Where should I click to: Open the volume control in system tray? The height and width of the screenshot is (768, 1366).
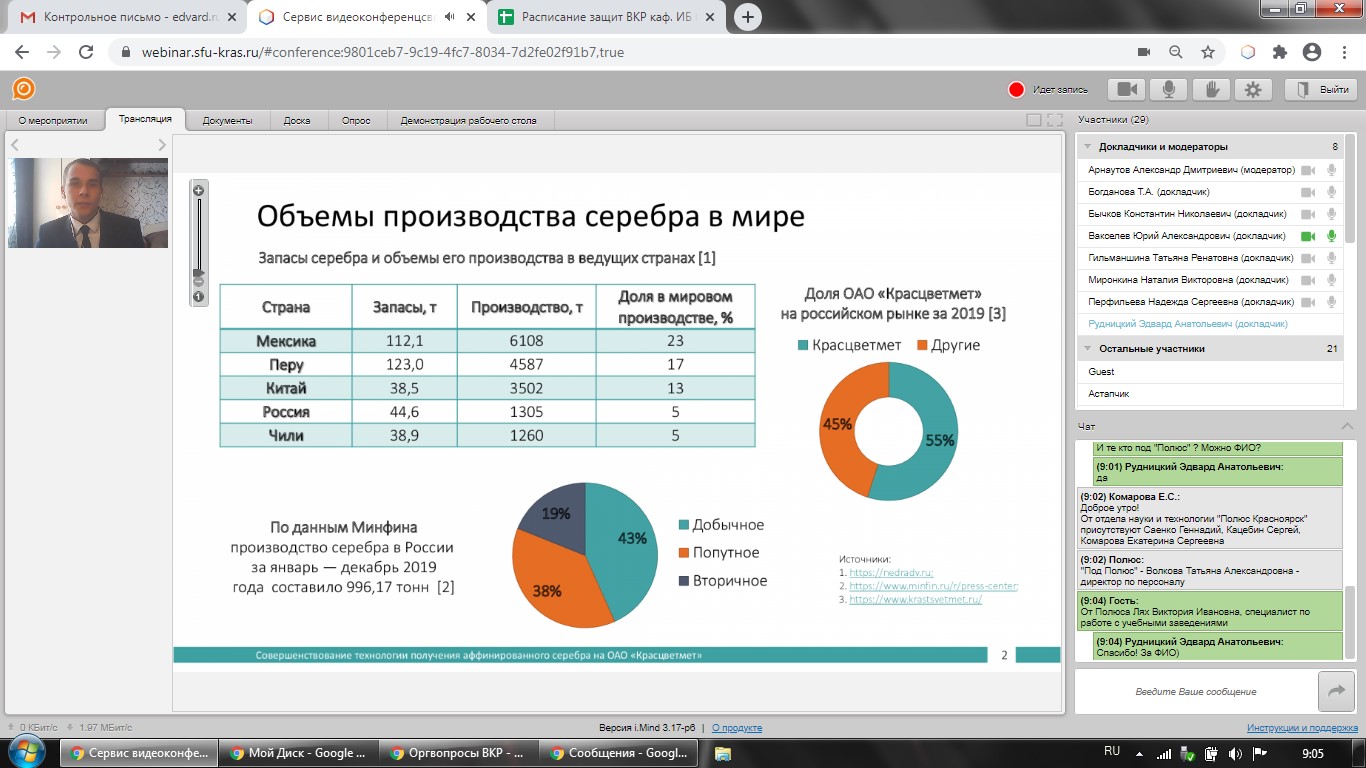click(1235, 753)
